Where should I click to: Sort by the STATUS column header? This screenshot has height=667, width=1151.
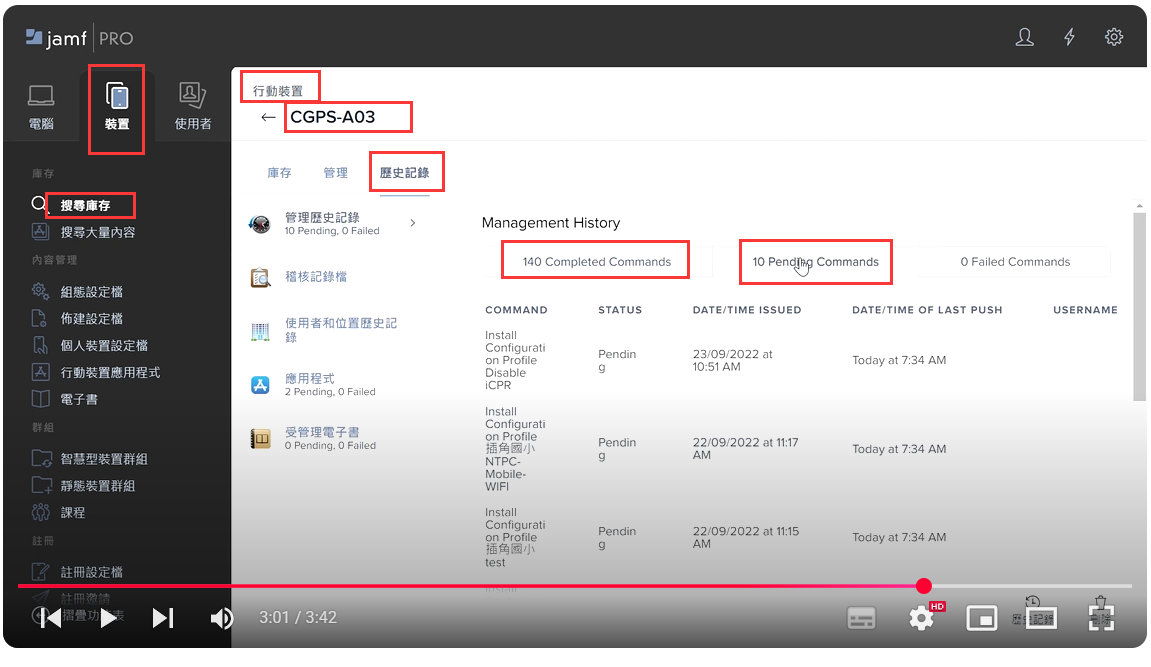[x=620, y=310]
